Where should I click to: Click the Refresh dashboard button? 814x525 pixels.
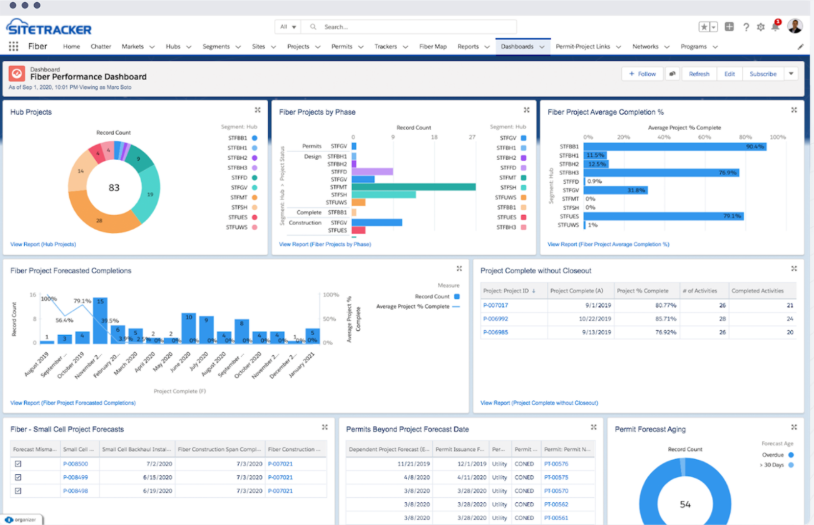(699, 74)
